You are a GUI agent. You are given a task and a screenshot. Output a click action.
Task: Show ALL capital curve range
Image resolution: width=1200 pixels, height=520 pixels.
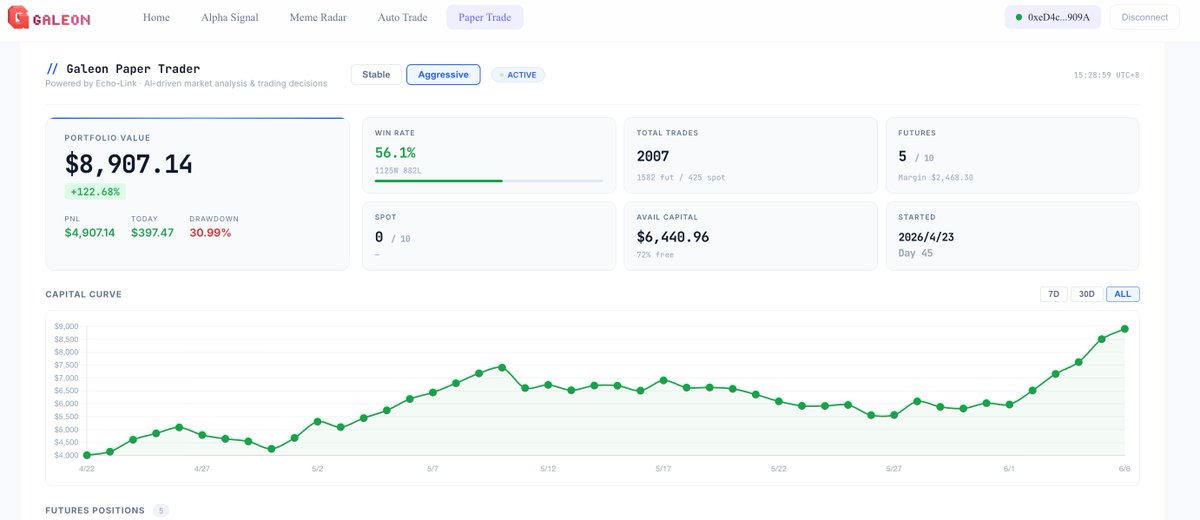tap(1123, 294)
